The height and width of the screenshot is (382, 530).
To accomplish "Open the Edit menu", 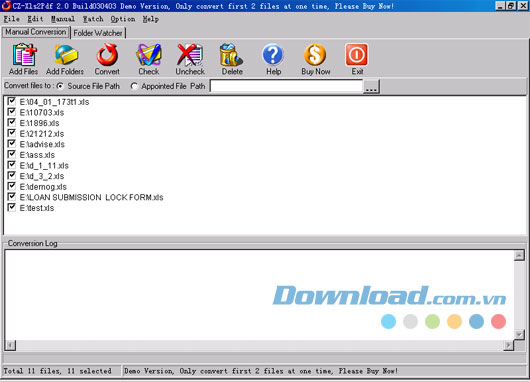I will 35,19.
